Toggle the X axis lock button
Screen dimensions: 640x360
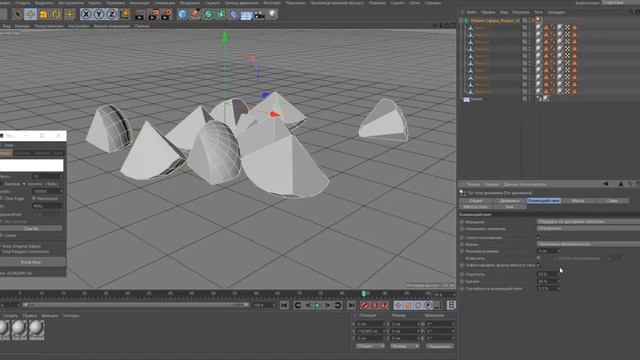86,15
